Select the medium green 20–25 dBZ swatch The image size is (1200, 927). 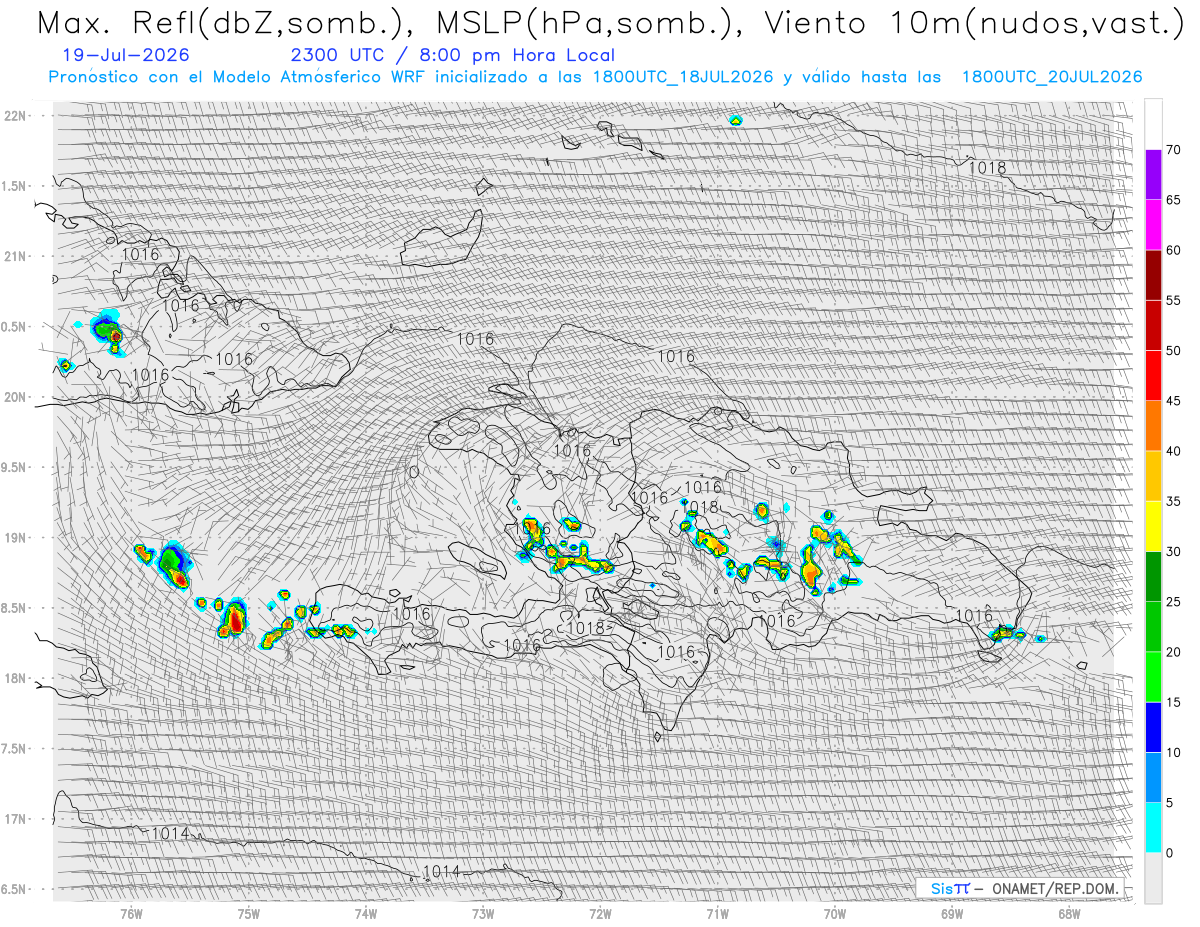[1153, 627]
